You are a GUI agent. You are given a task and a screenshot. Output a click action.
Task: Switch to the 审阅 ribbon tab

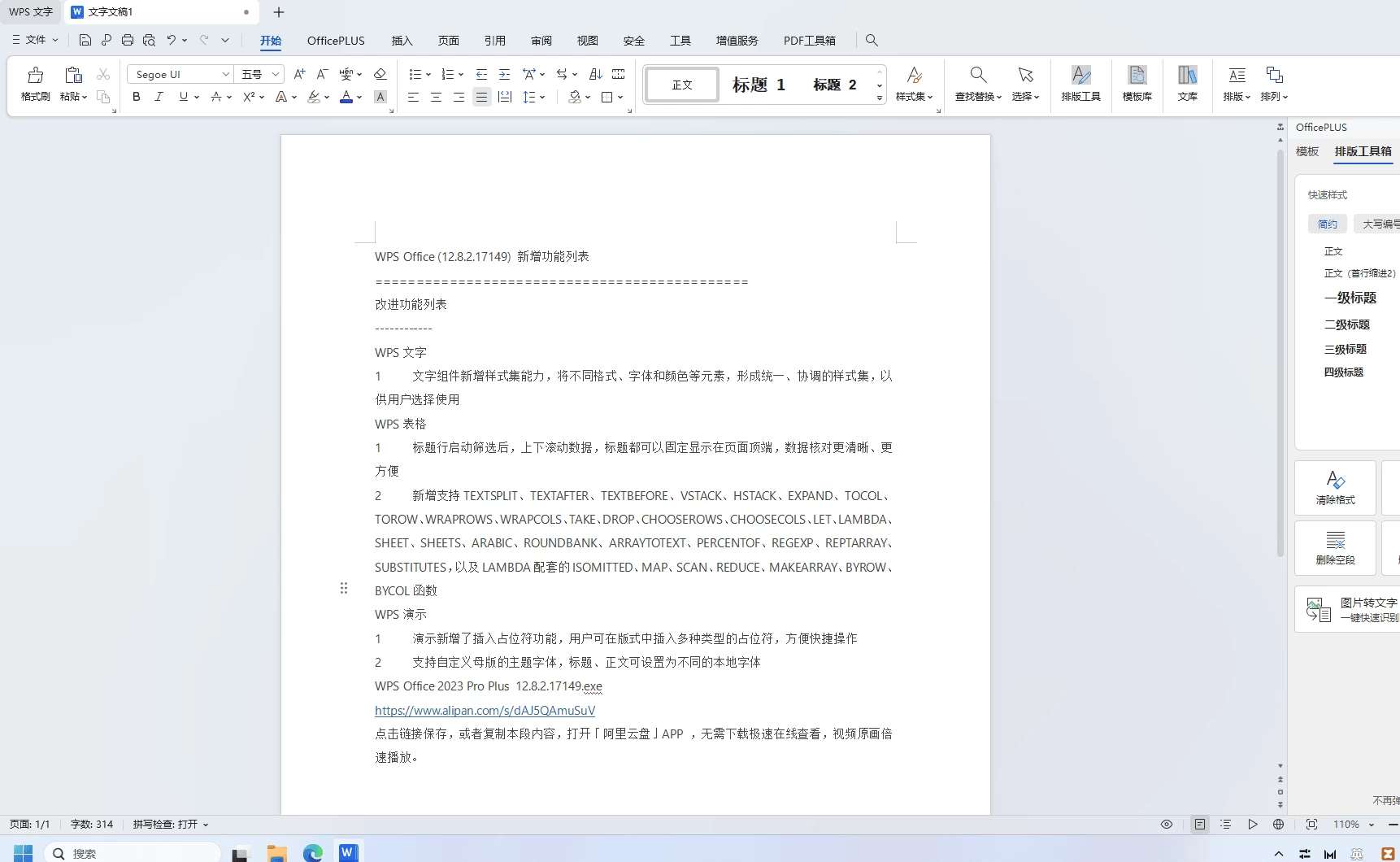pyautogui.click(x=541, y=40)
